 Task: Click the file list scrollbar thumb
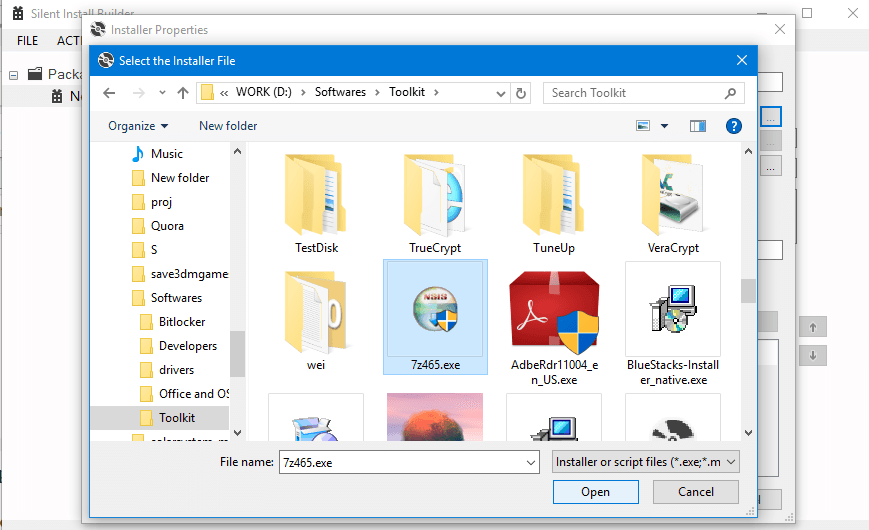point(748,291)
